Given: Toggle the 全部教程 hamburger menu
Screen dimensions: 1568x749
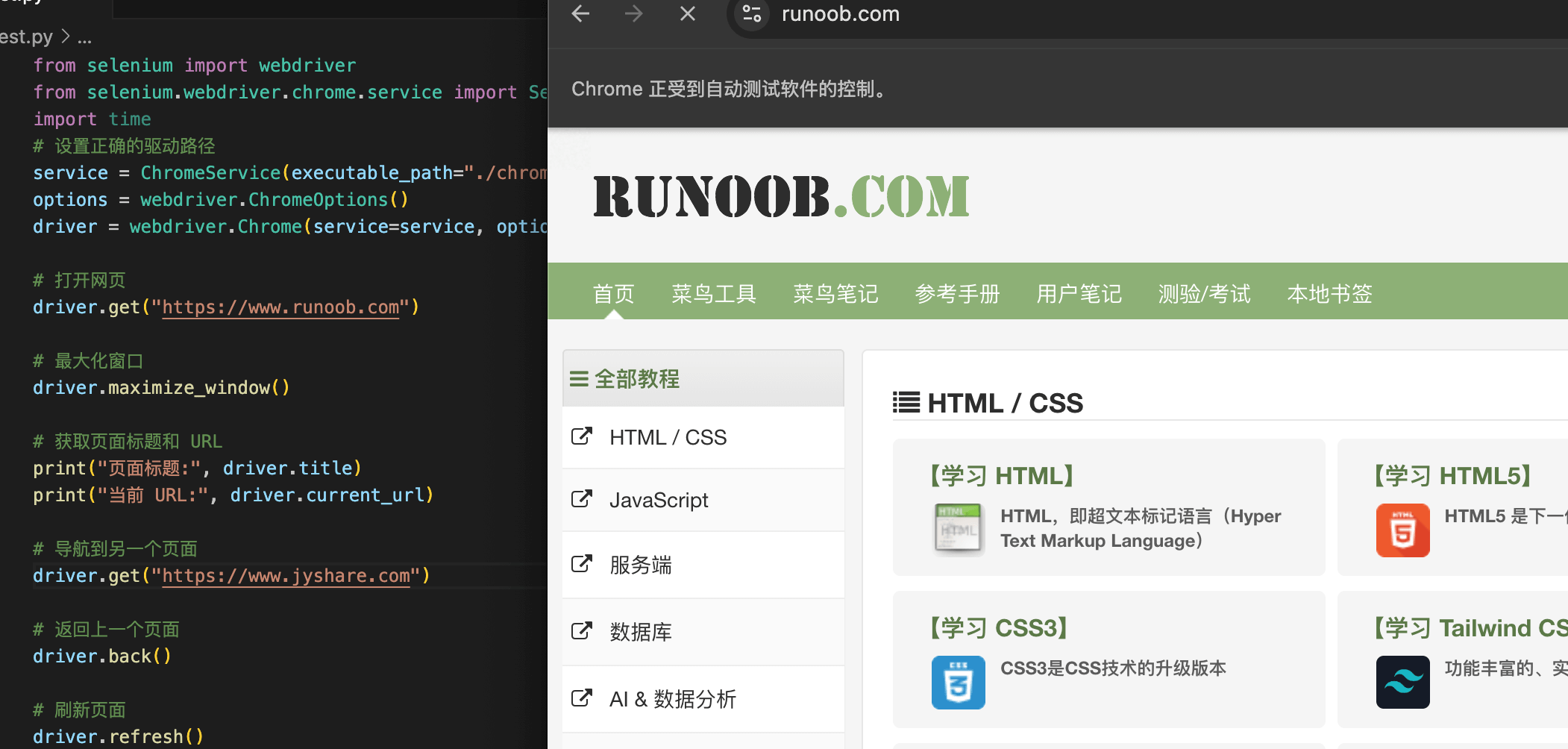Looking at the screenshot, I should click(579, 379).
